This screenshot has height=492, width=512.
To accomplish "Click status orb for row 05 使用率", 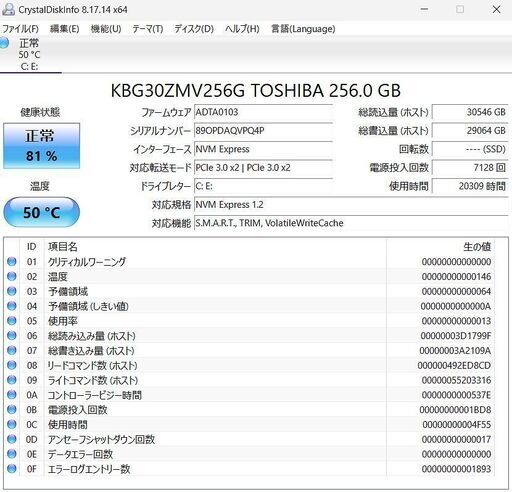I will click(x=12, y=321).
